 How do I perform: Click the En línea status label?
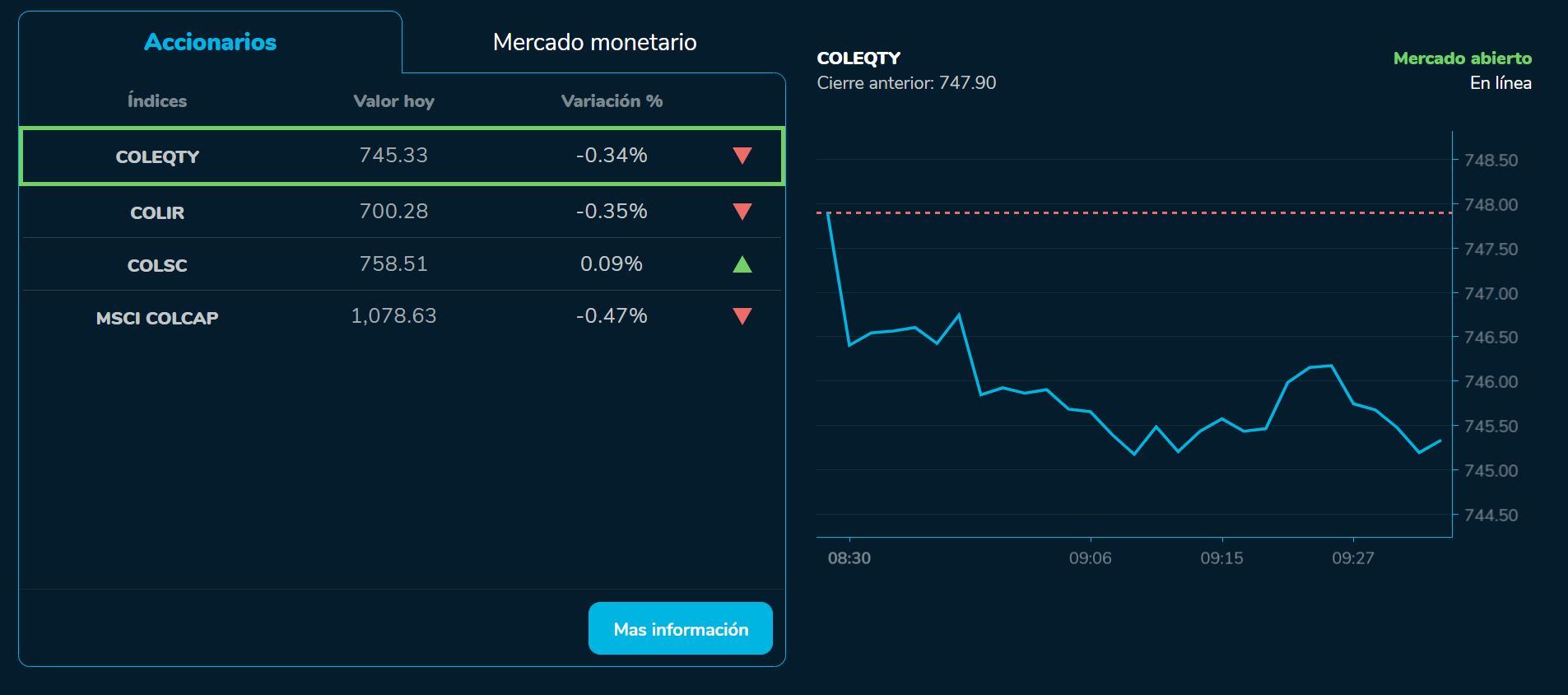[1501, 82]
